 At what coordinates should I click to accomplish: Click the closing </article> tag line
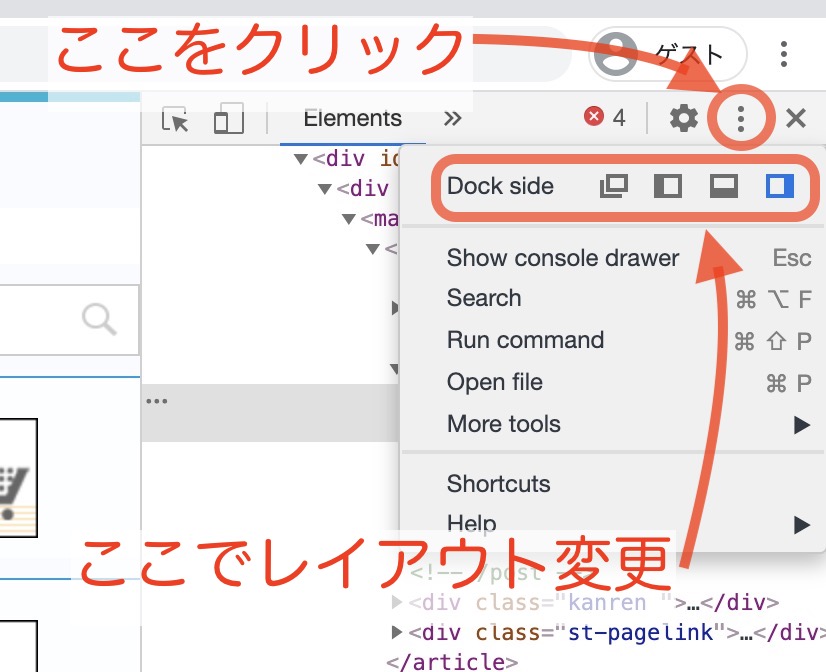(452, 661)
